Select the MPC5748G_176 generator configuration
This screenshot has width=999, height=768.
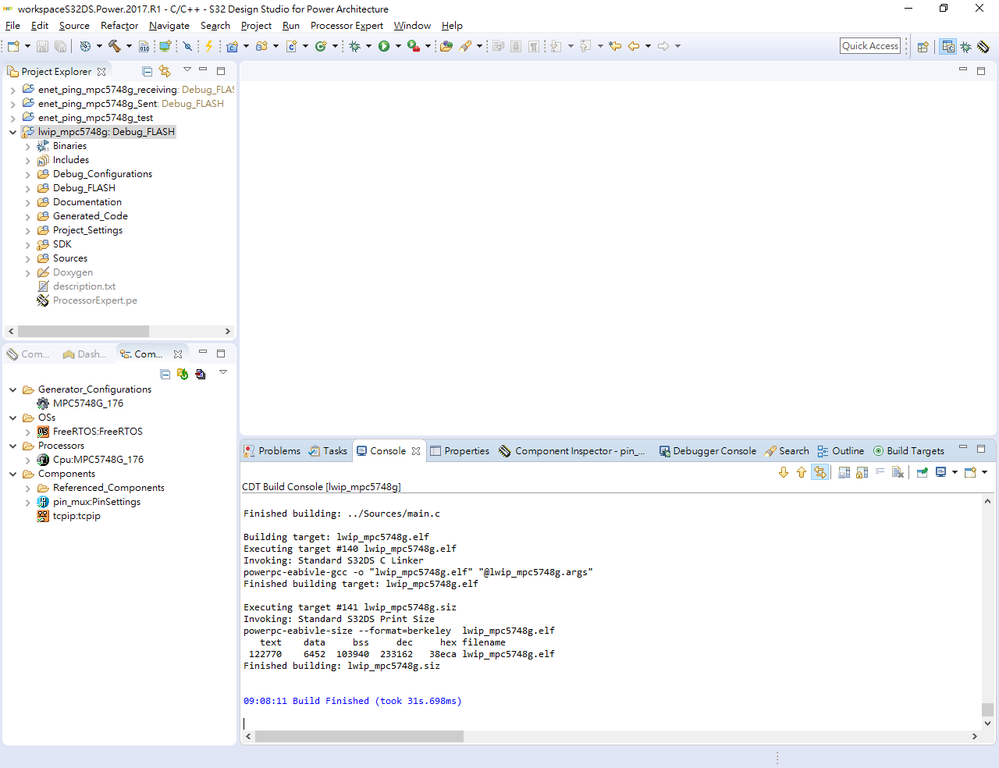coord(80,403)
